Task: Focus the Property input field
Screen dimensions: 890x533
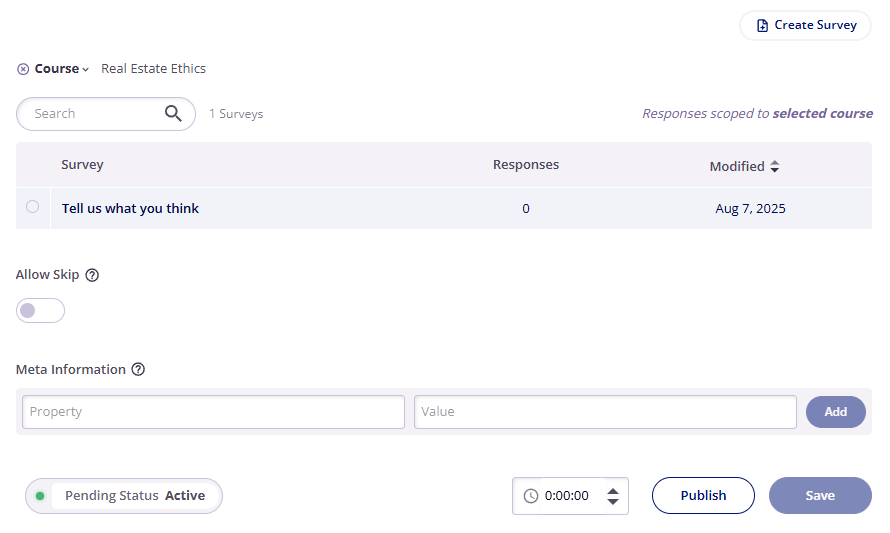Action: [x=213, y=412]
